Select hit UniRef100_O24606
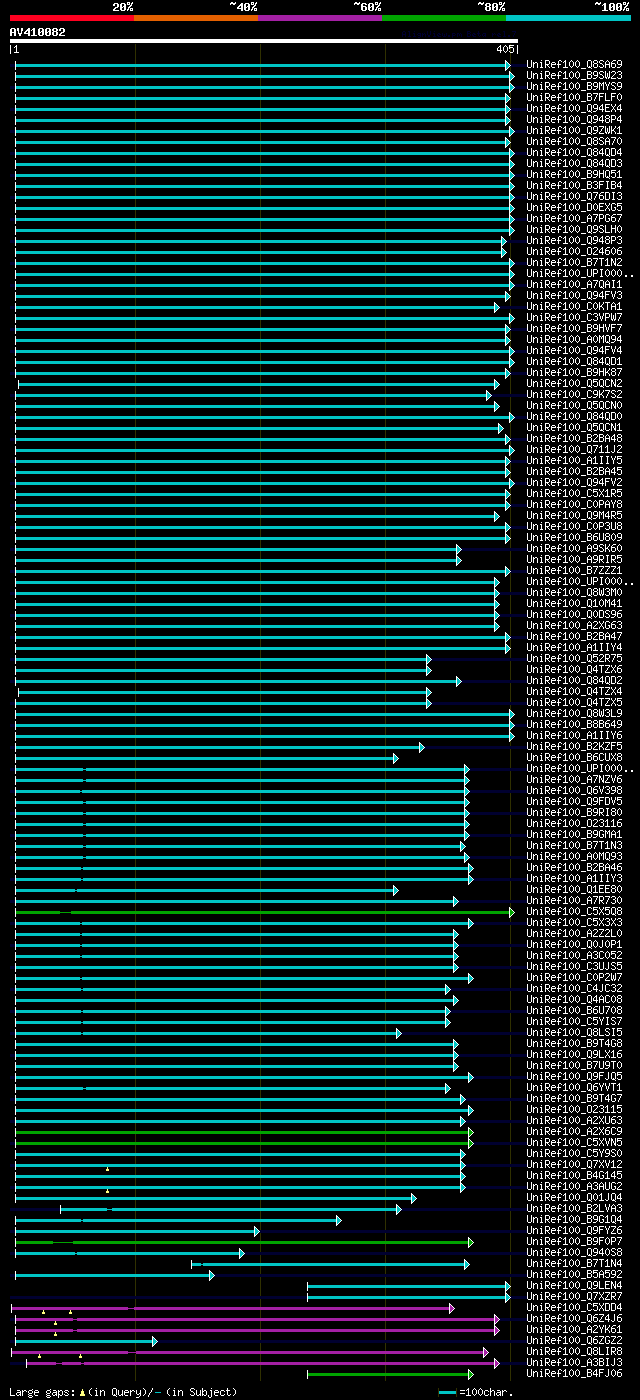The height and width of the screenshot is (1400, 640). point(574,252)
